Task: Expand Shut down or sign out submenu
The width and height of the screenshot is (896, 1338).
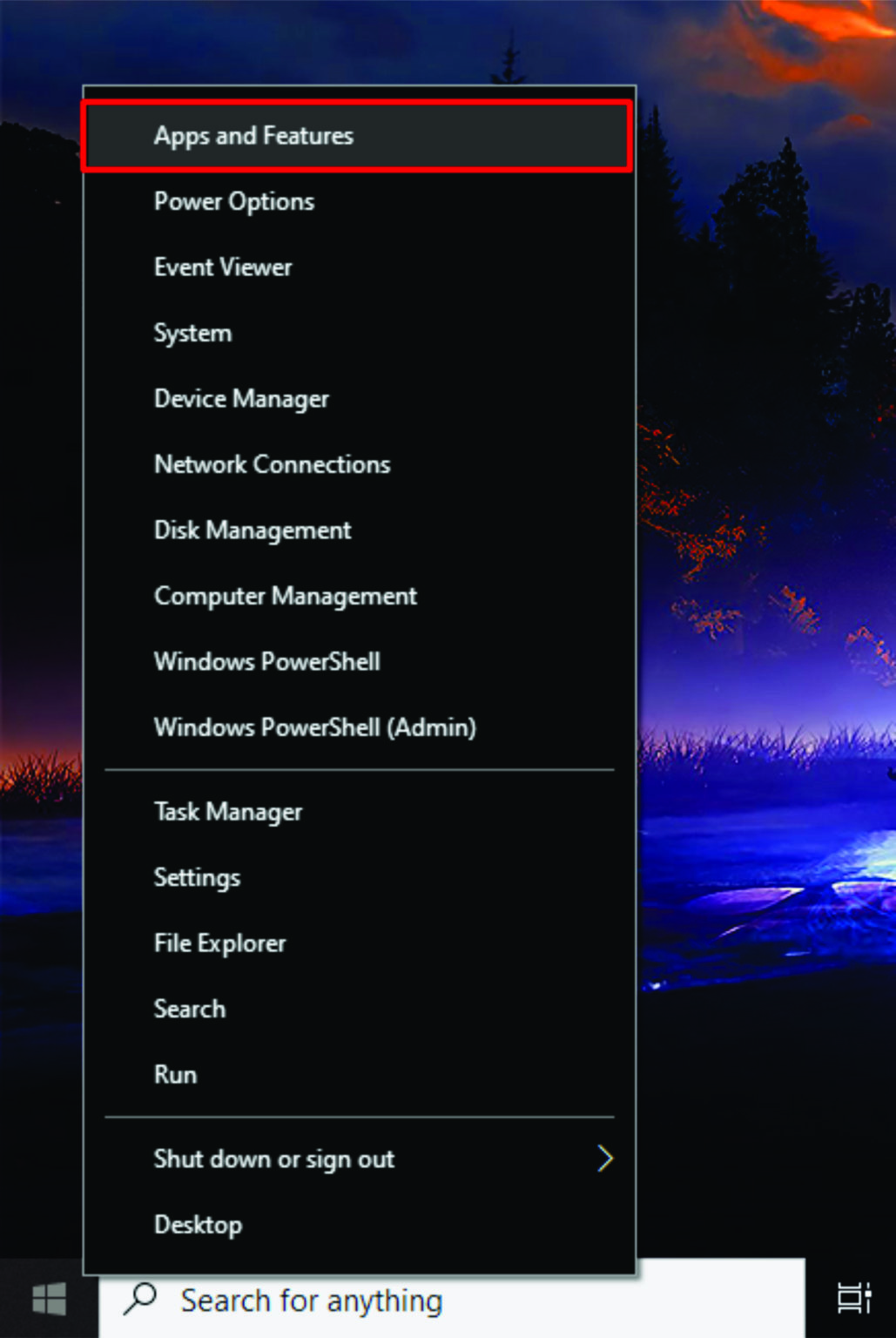Action: point(274,1159)
